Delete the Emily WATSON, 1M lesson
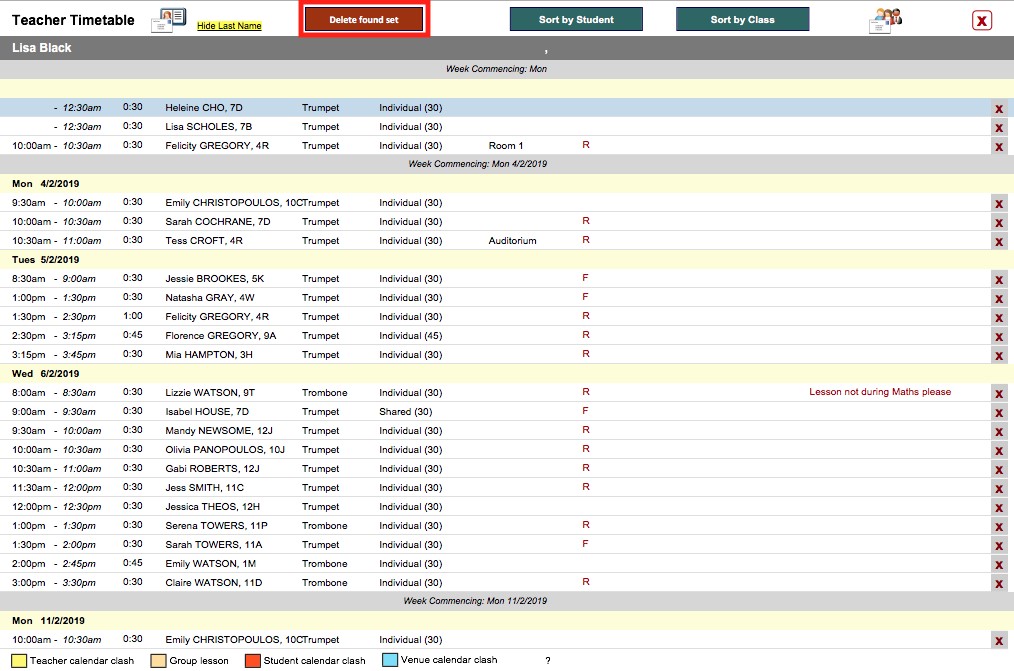The width and height of the screenshot is (1014, 671). pyautogui.click(x=999, y=565)
